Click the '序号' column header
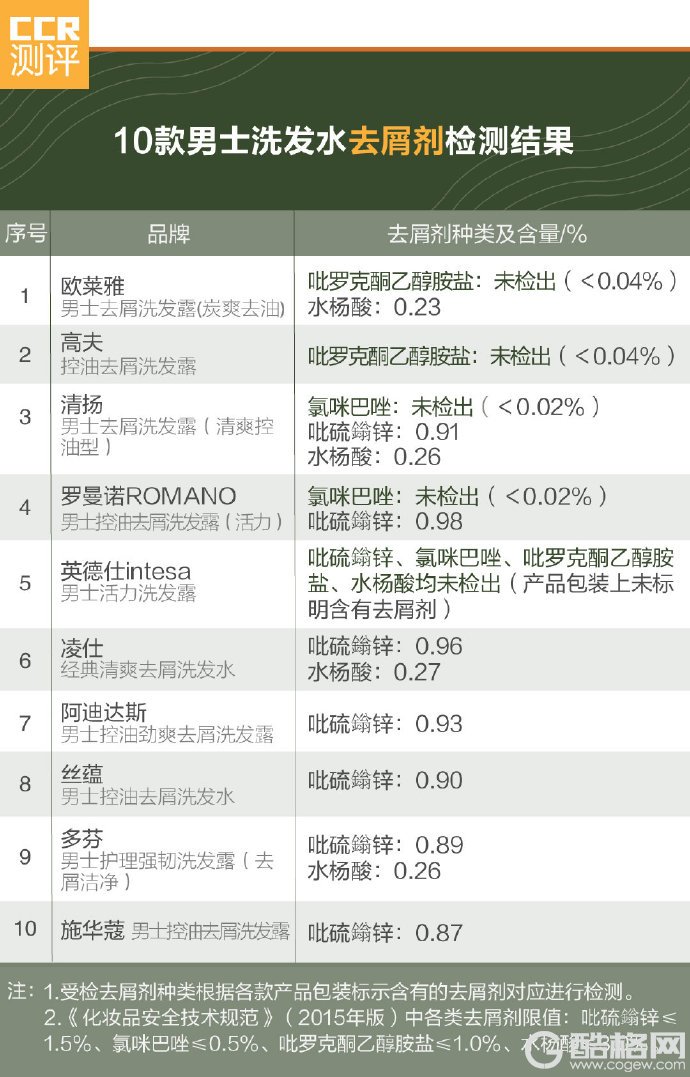Image resolution: width=690 pixels, height=1077 pixels. [25, 234]
